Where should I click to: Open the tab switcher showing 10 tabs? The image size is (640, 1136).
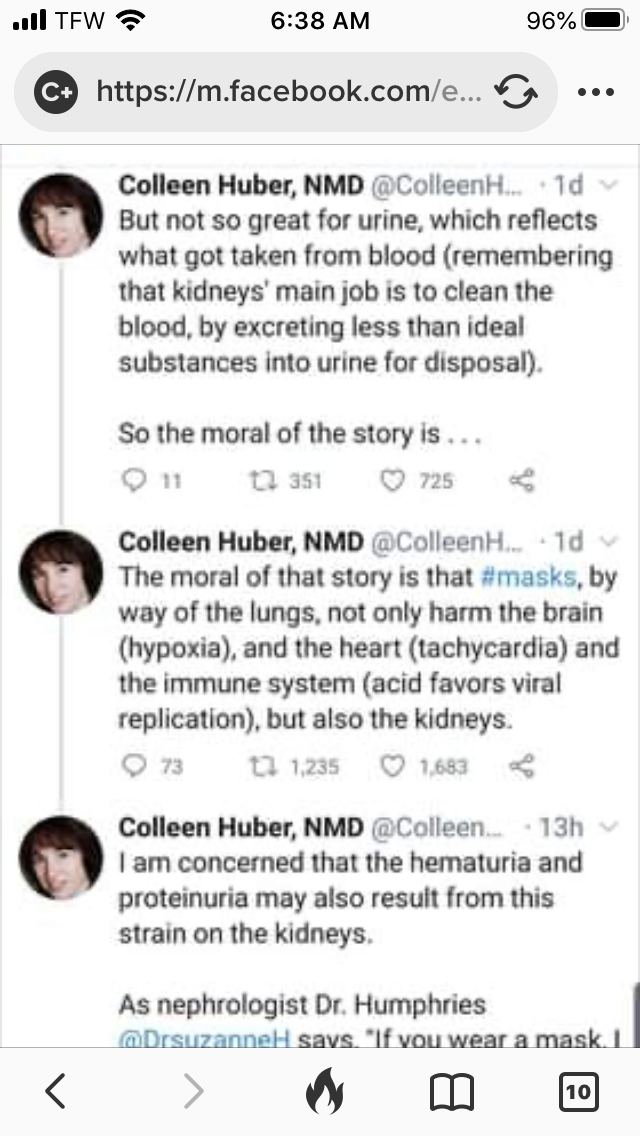point(578,1091)
